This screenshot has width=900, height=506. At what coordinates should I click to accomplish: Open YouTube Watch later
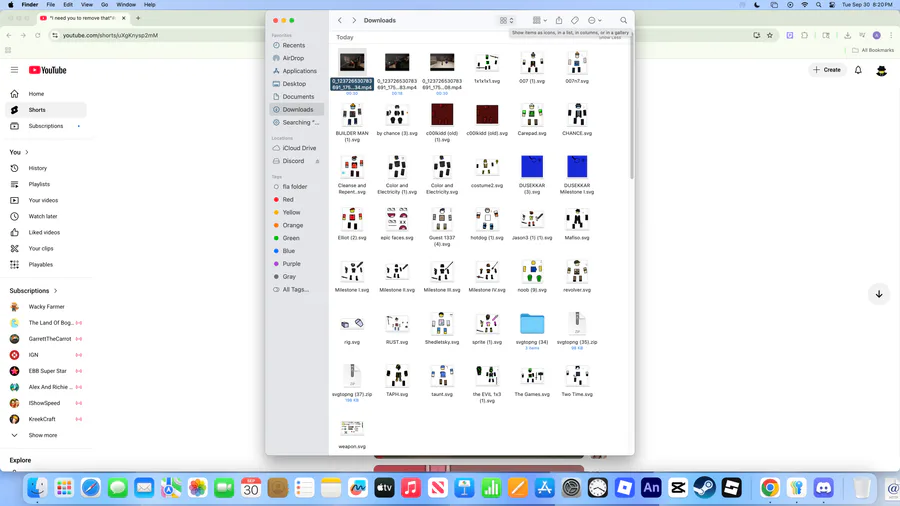pyautogui.click(x=46, y=216)
